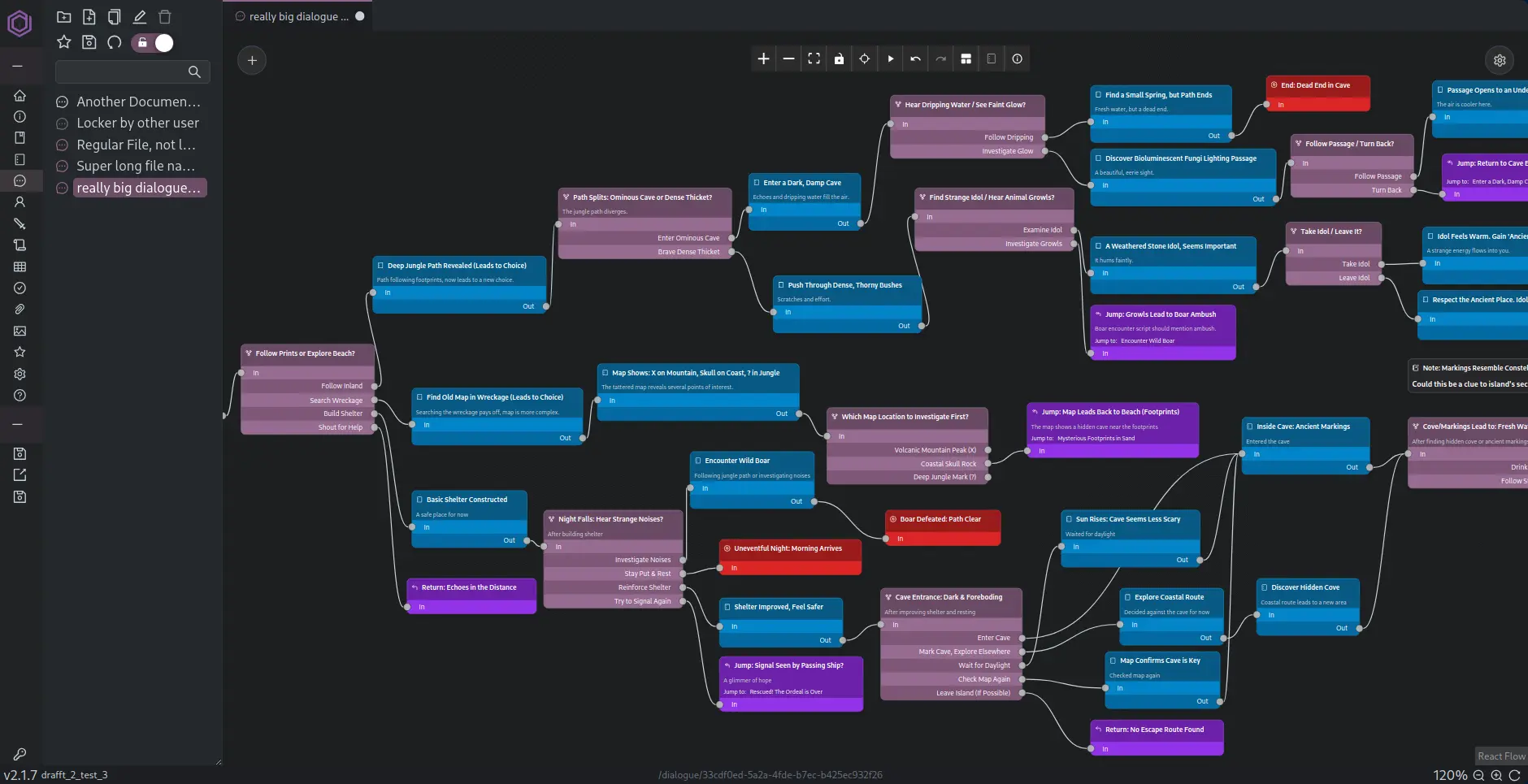Collapse the upper sidebar section dash

pos(17,66)
